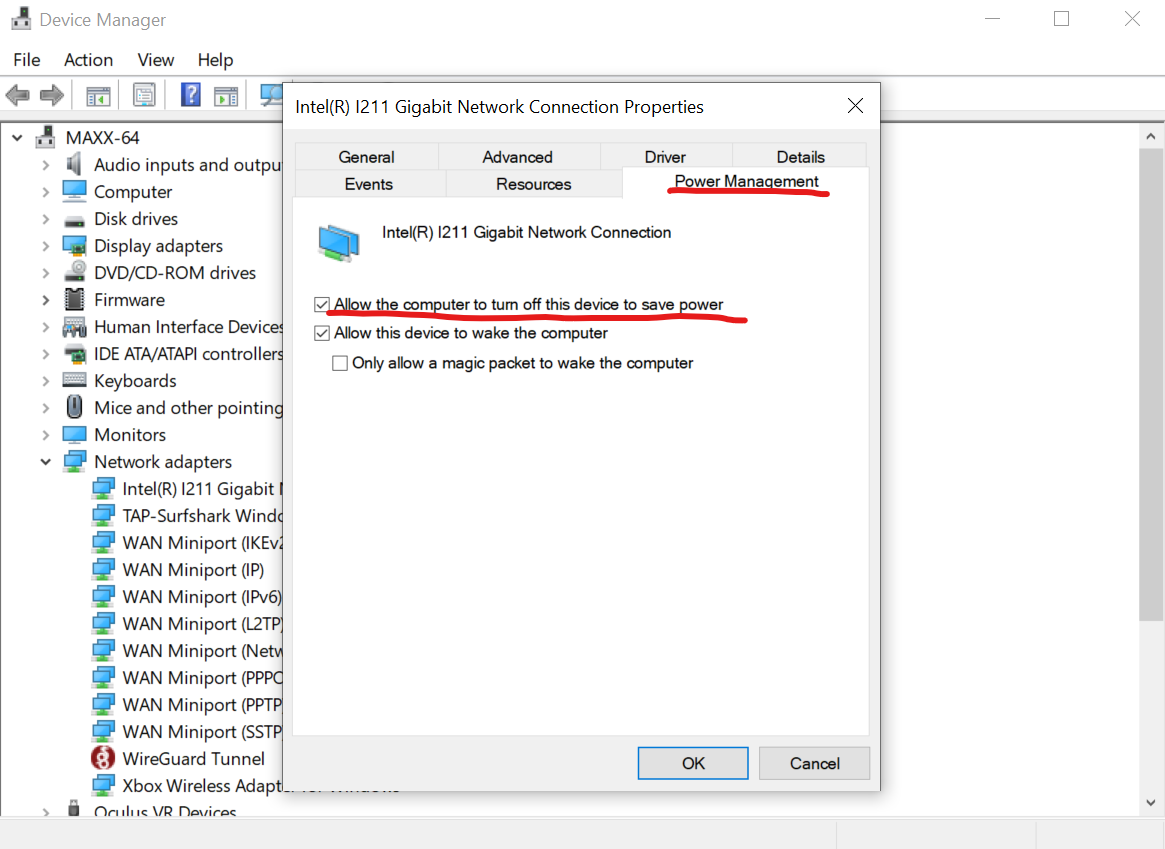
Task: Click the Show/Hide Action Pane toolbar icon
Action: pyautogui.click(x=226, y=95)
